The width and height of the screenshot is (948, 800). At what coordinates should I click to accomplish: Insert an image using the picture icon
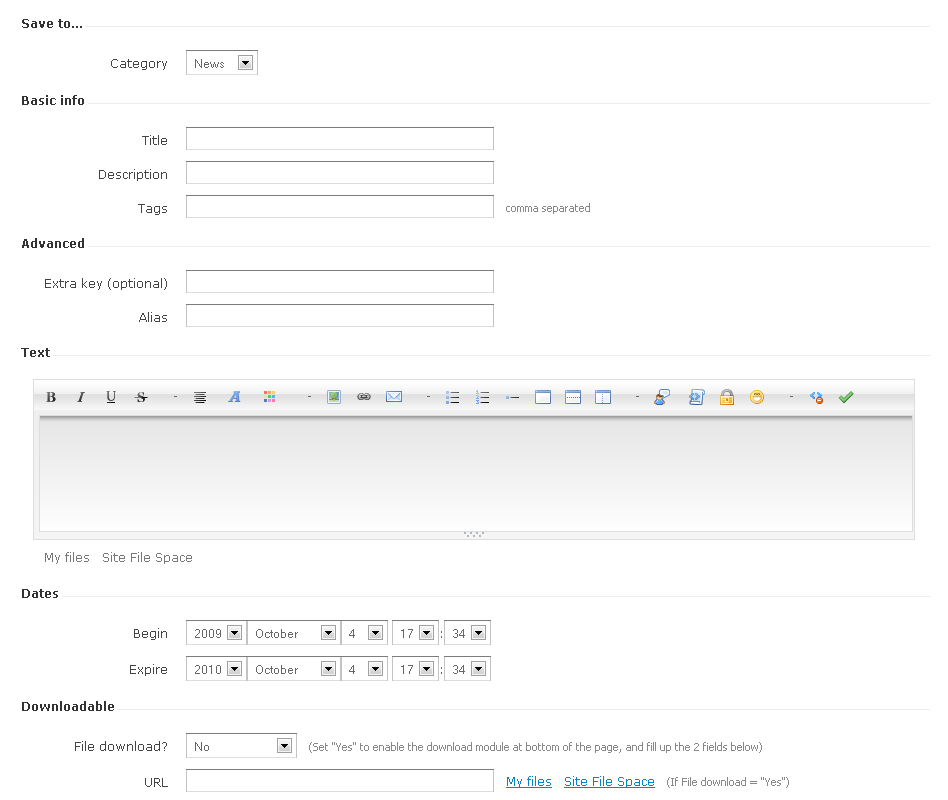point(334,397)
